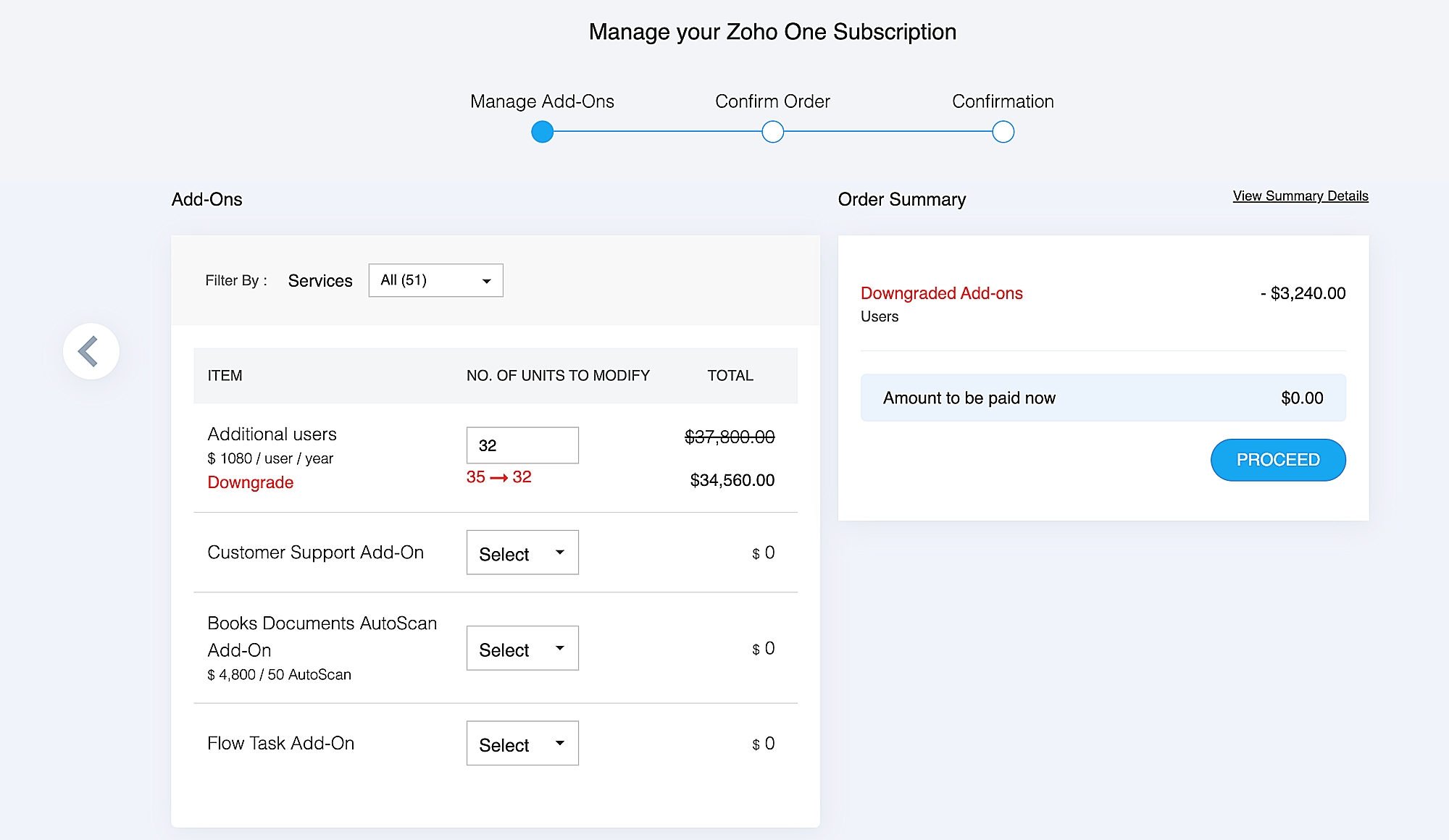Click the Filter By : label
This screenshot has height=840, width=1449.
click(x=236, y=280)
